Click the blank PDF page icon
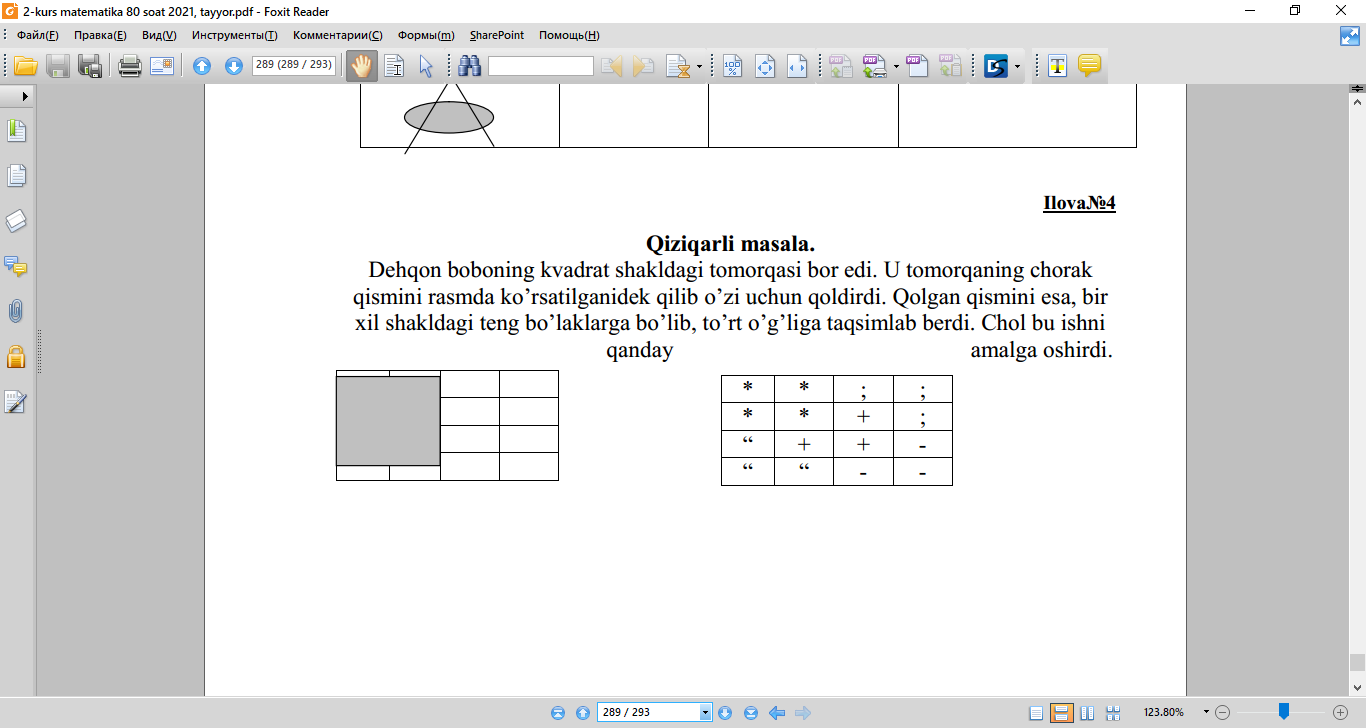The width and height of the screenshot is (1366, 728). pyautogui.click(x=917, y=67)
